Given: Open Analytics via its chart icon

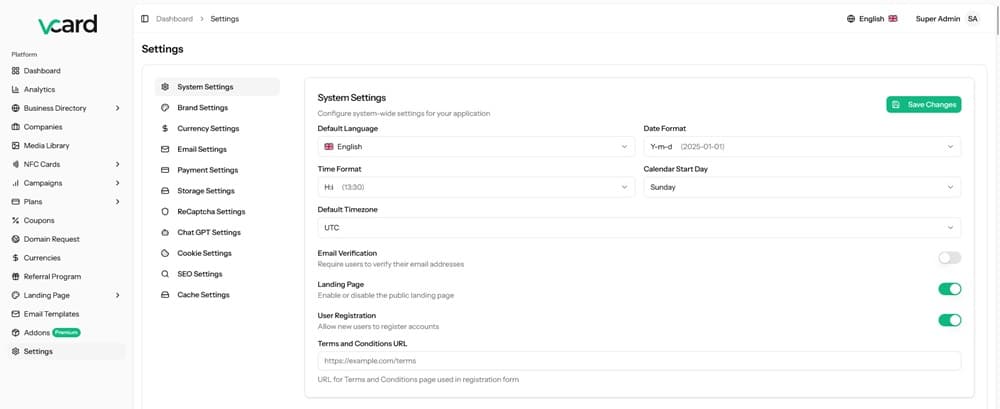Looking at the screenshot, I should tap(15, 90).
